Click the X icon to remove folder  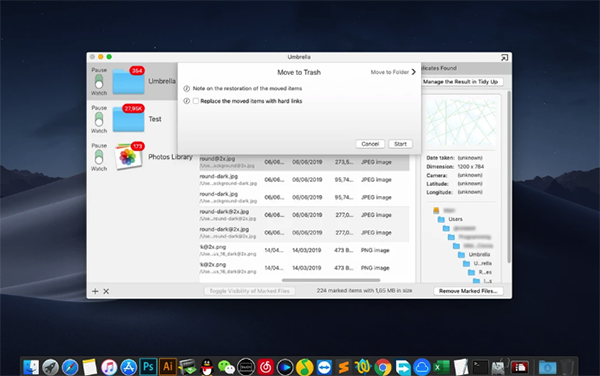click(106, 291)
